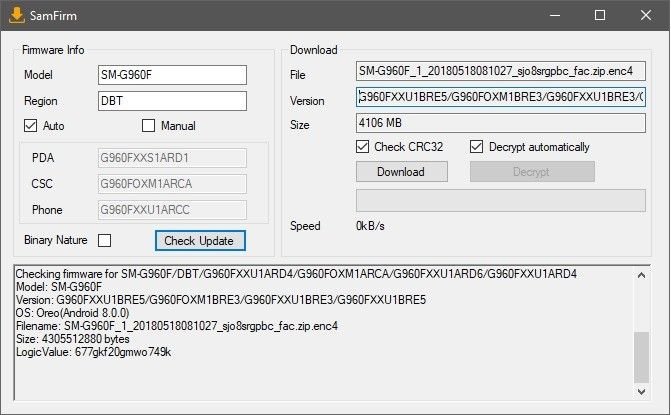671x415 pixels.
Task: Tick the Binary Nature checkbox
Action: pyautogui.click(x=104, y=240)
